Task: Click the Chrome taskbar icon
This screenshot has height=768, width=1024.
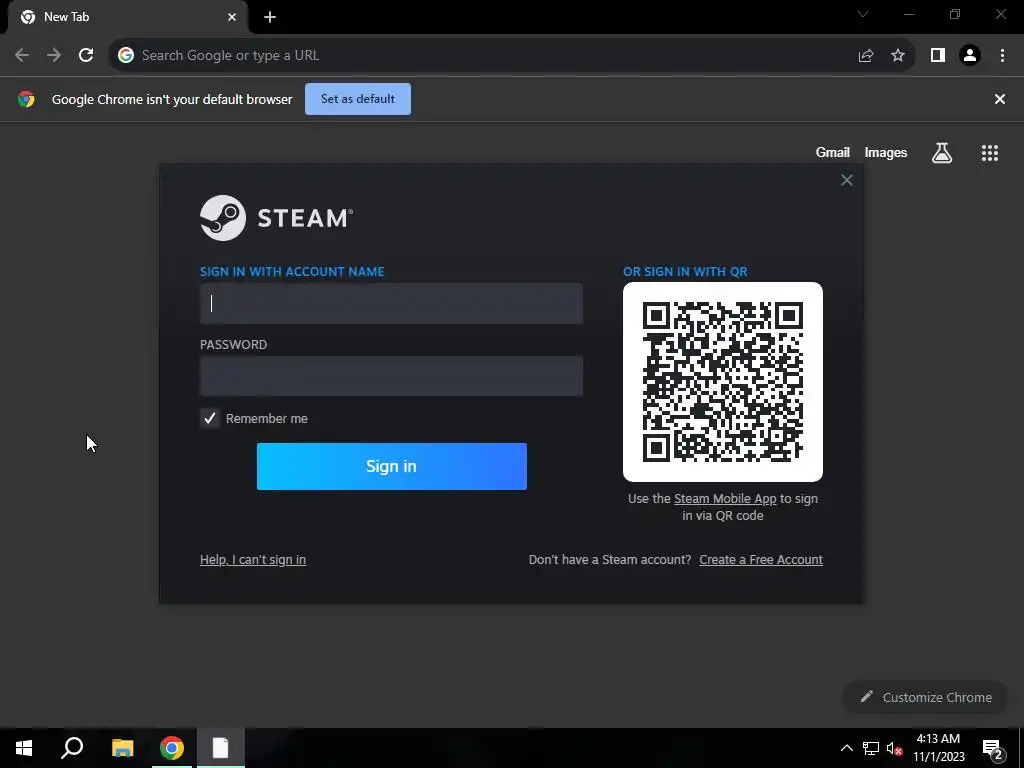Action: [x=172, y=748]
